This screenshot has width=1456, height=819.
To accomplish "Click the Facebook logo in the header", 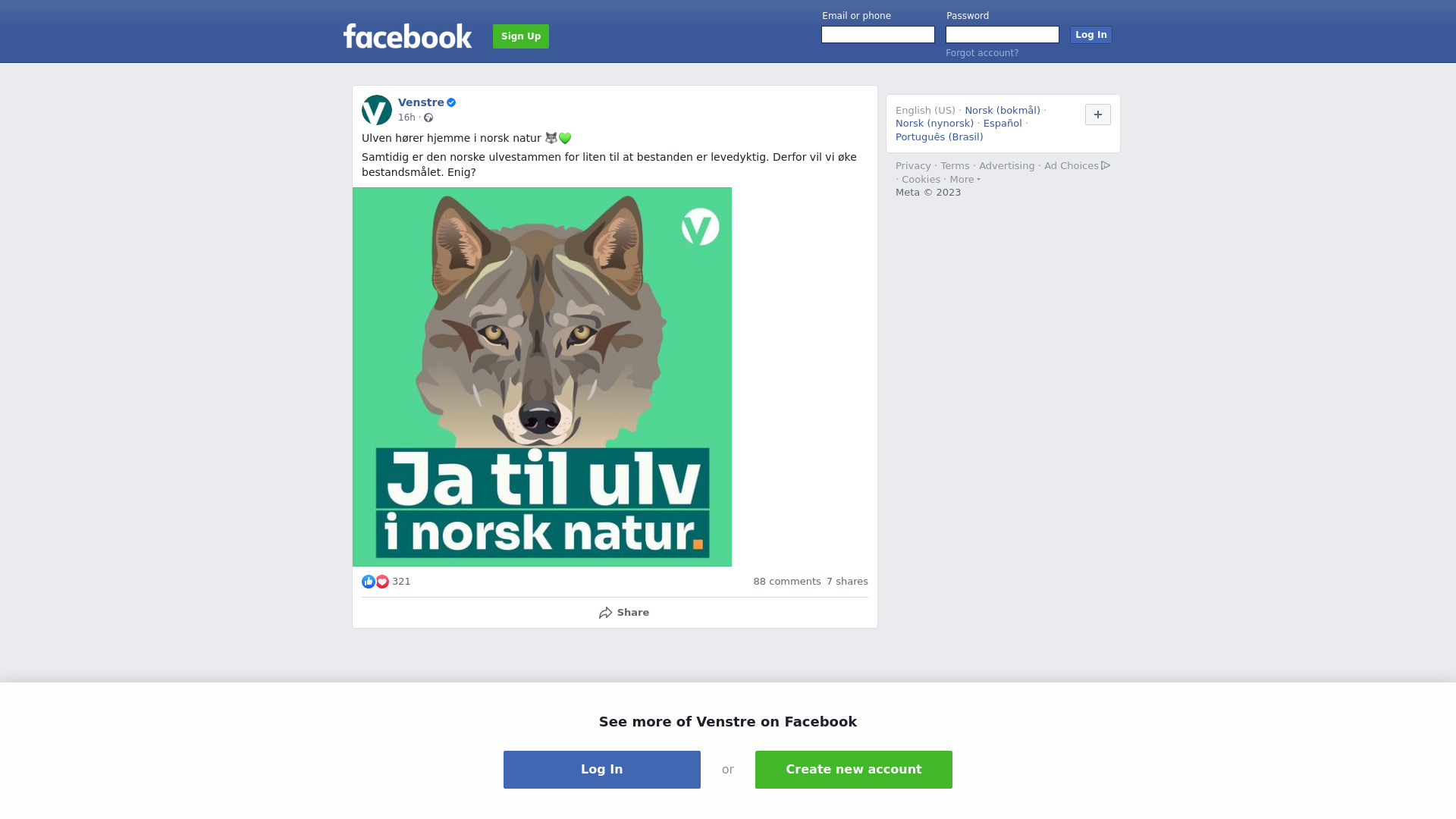I will pyautogui.click(x=407, y=36).
